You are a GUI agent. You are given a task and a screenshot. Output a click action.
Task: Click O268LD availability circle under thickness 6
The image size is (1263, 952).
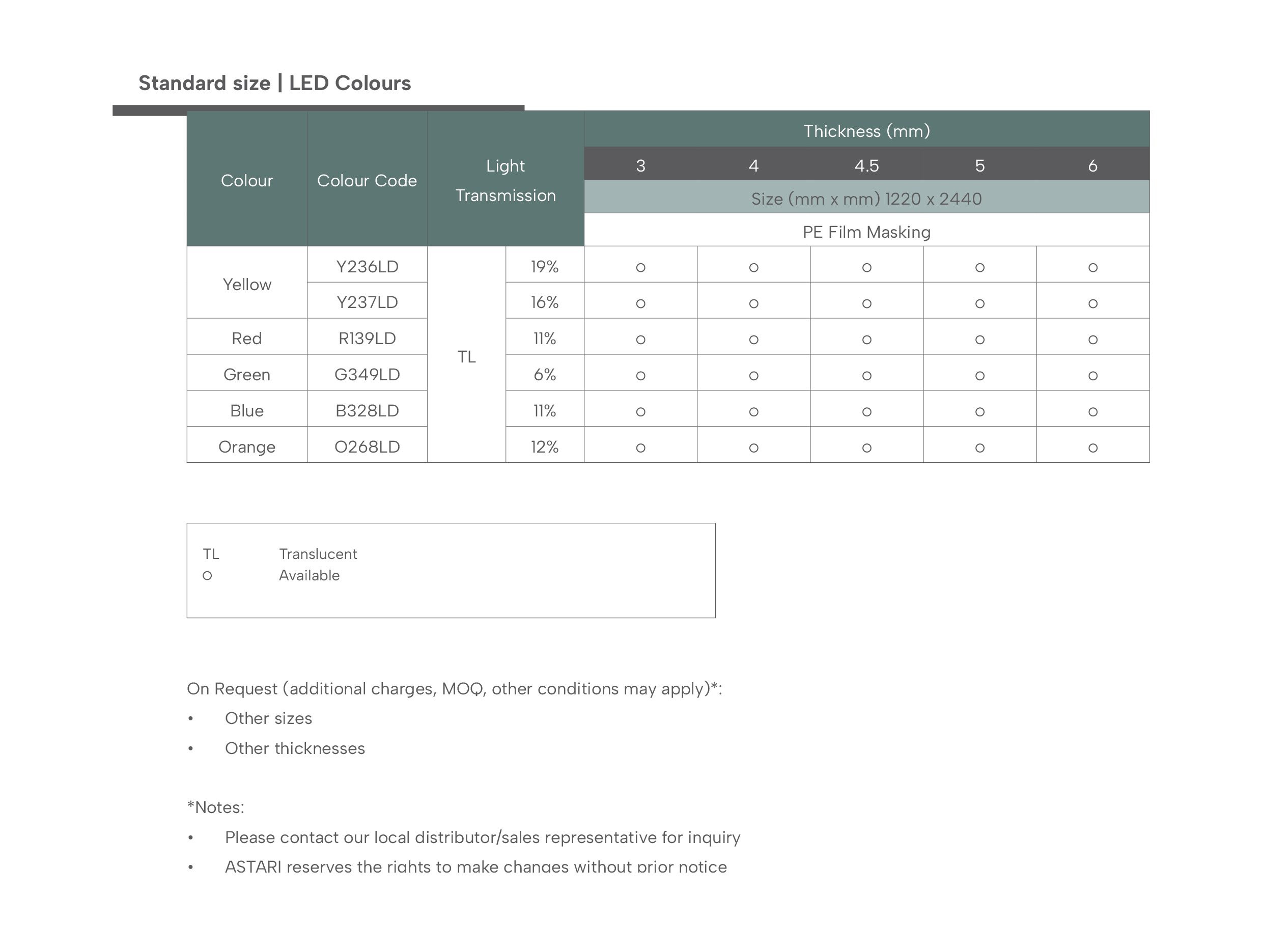(x=1093, y=447)
